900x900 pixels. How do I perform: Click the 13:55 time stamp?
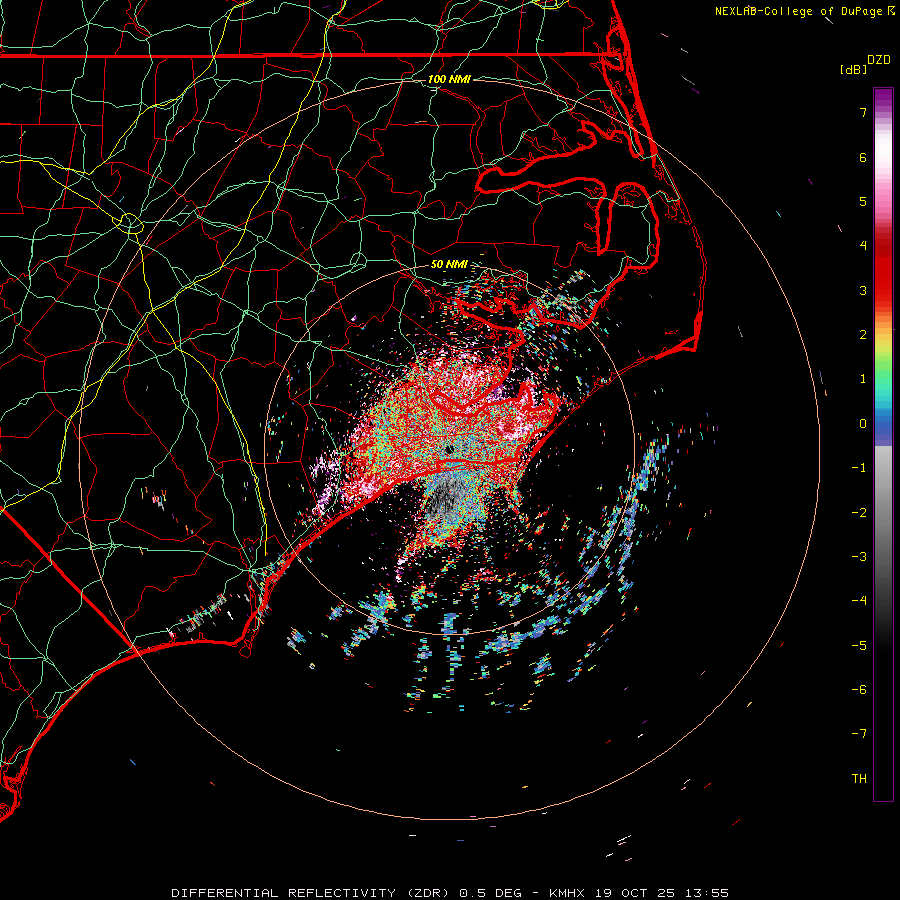click(707, 893)
